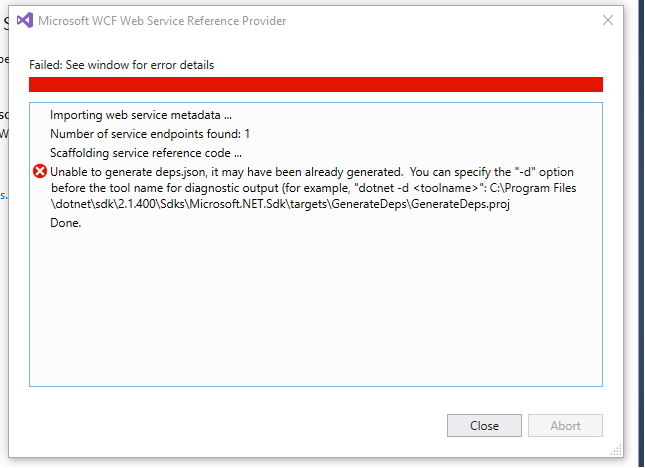Select the 'Importing web service metadata' log line
The height and width of the screenshot is (468, 645).
[x=141, y=115]
